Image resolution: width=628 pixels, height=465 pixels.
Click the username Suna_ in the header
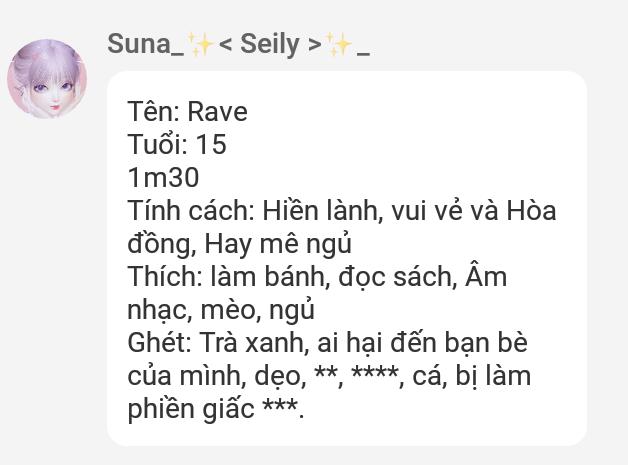[x=145, y=45]
